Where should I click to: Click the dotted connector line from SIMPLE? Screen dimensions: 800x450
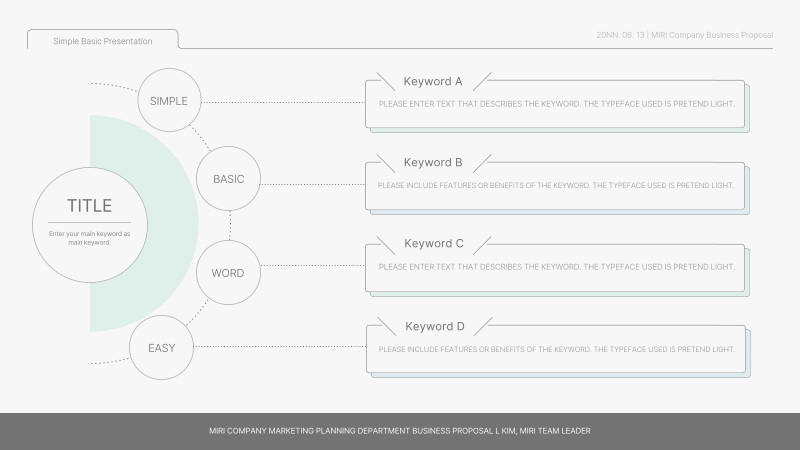coord(283,103)
